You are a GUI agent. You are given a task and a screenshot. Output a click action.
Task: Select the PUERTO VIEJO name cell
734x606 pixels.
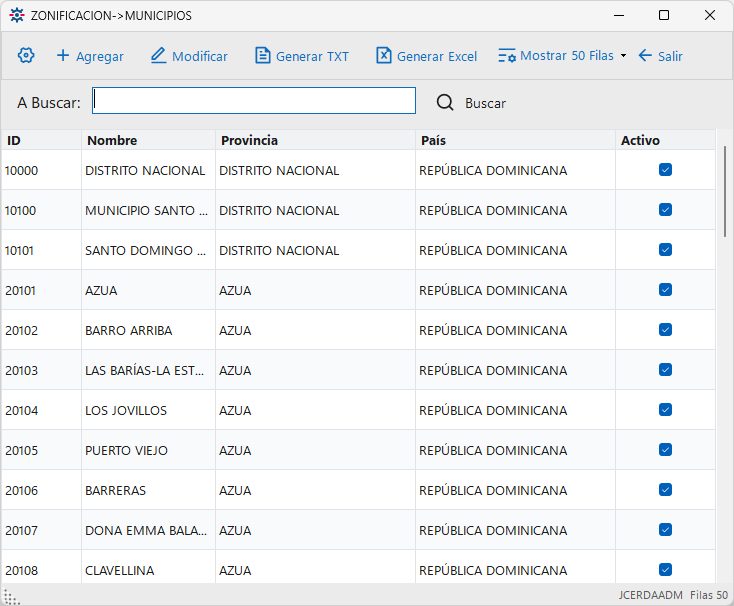pyautogui.click(x=148, y=450)
